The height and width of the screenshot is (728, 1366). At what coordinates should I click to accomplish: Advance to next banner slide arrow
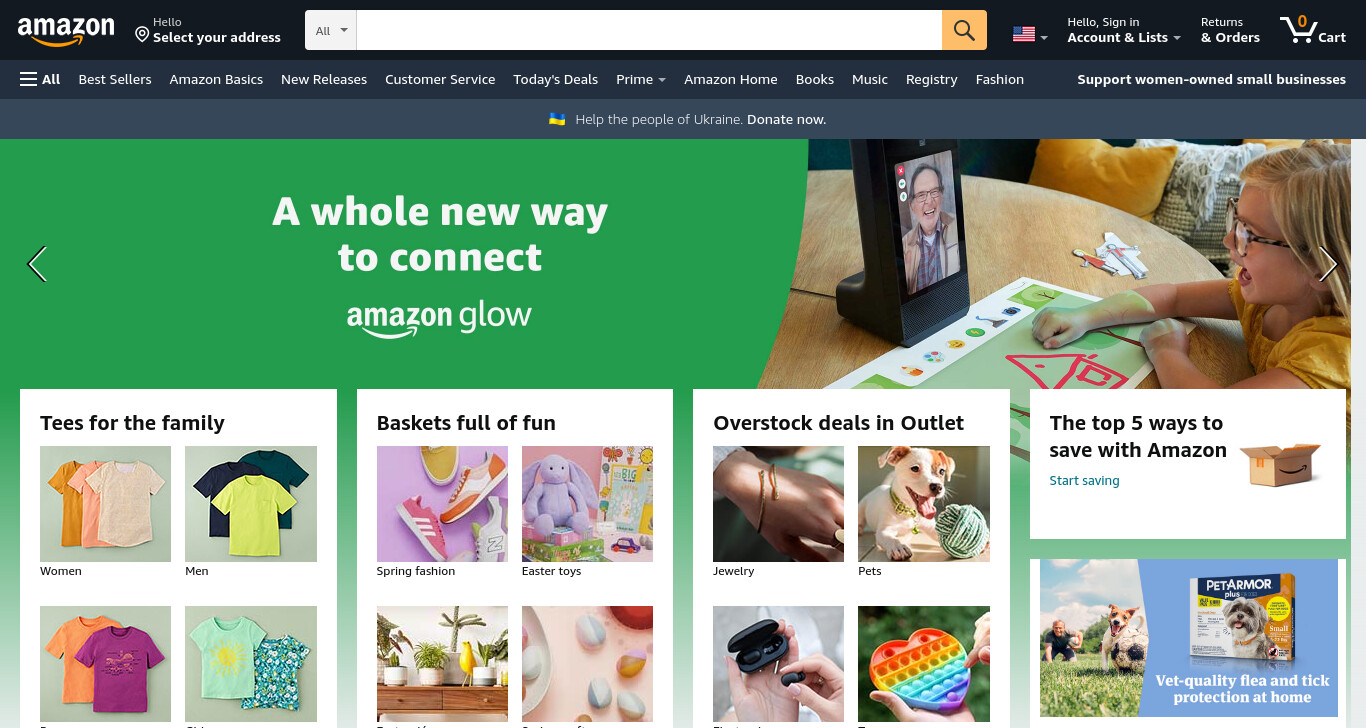pyautogui.click(x=1328, y=264)
